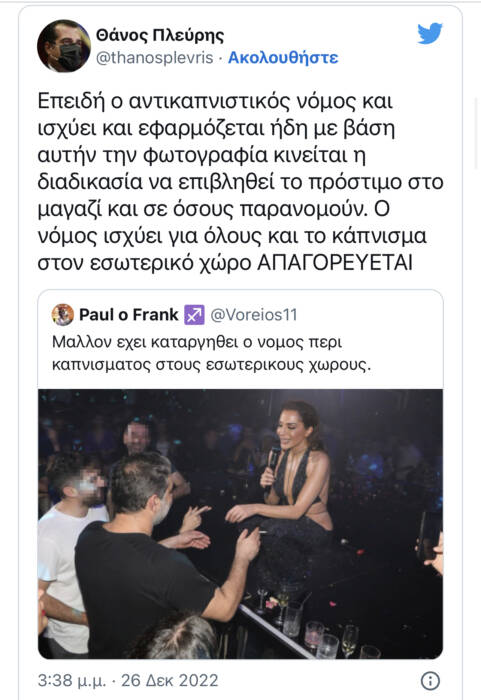Open the quoted nightclub photo
481x700 pixels.
(240, 524)
